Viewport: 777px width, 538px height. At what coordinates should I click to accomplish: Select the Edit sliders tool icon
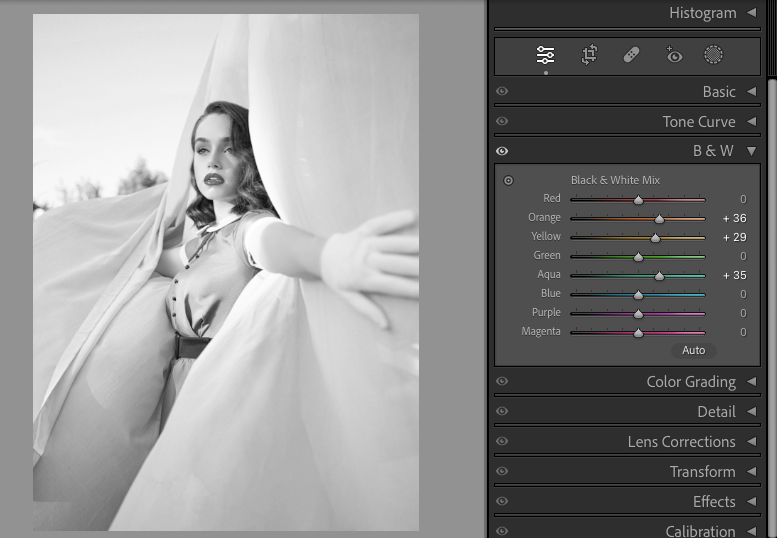[x=545, y=55]
